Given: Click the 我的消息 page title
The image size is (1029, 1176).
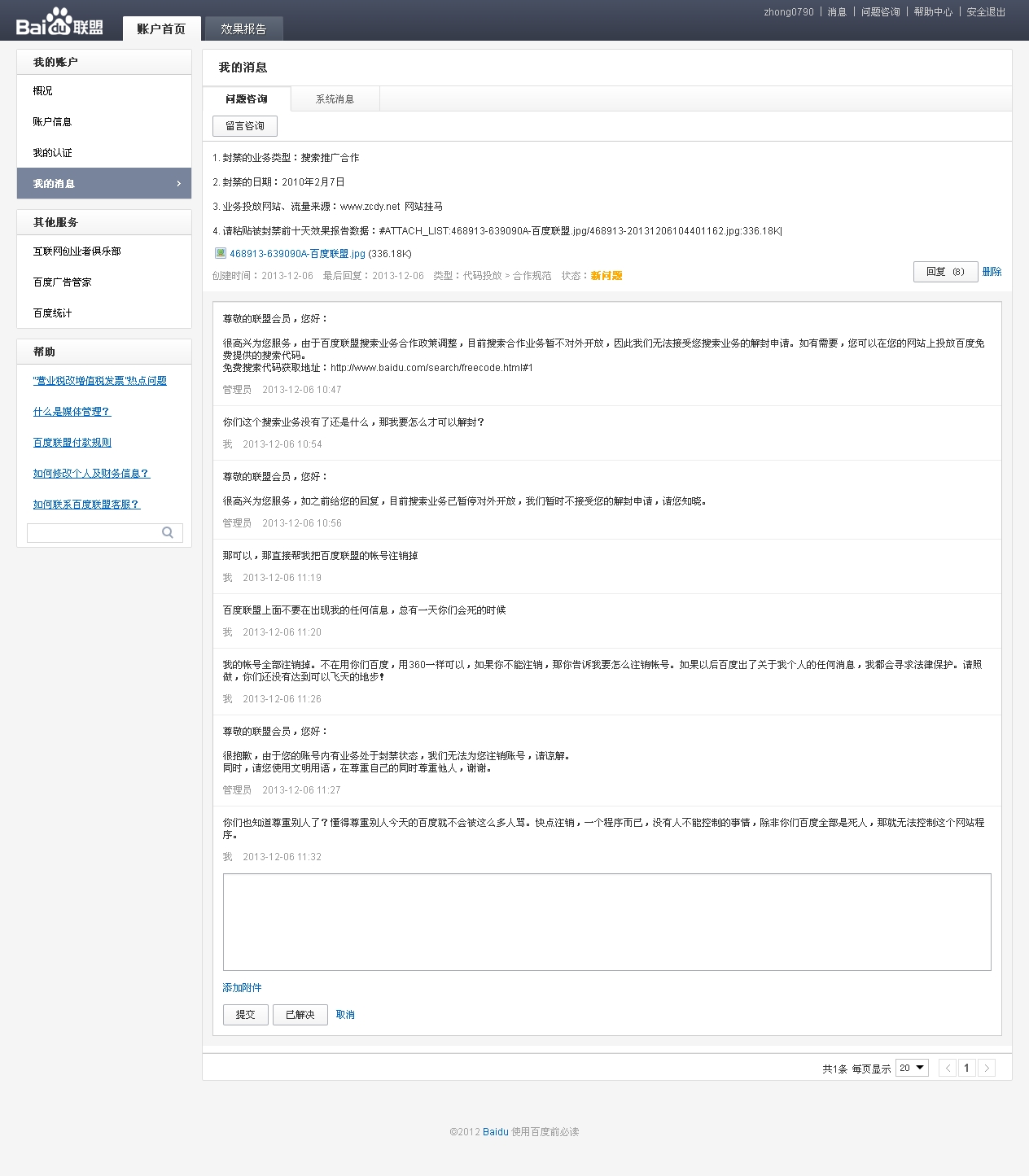Looking at the screenshot, I should [x=243, y=68].
